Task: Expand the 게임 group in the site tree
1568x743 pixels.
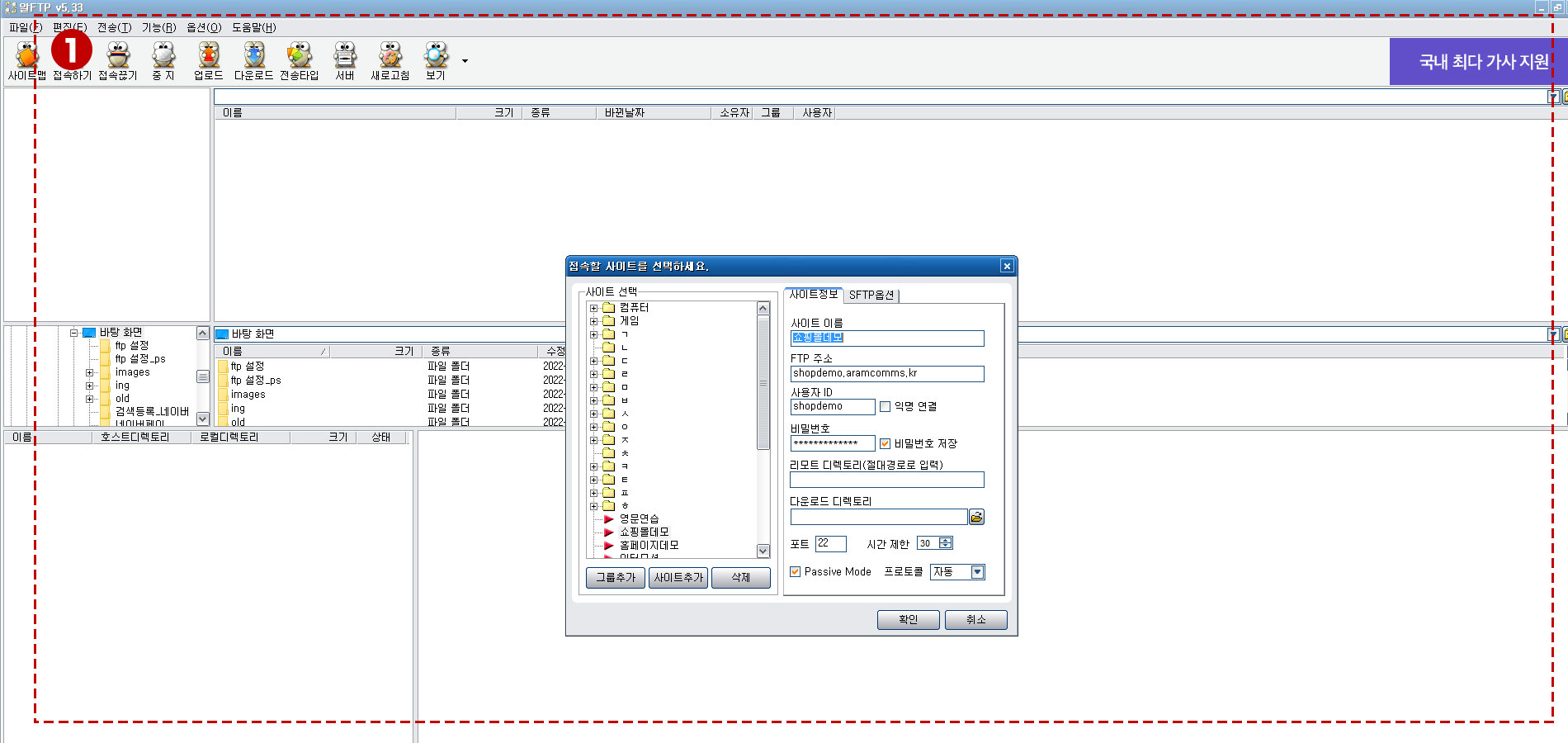Action: [x=593, y=321]
